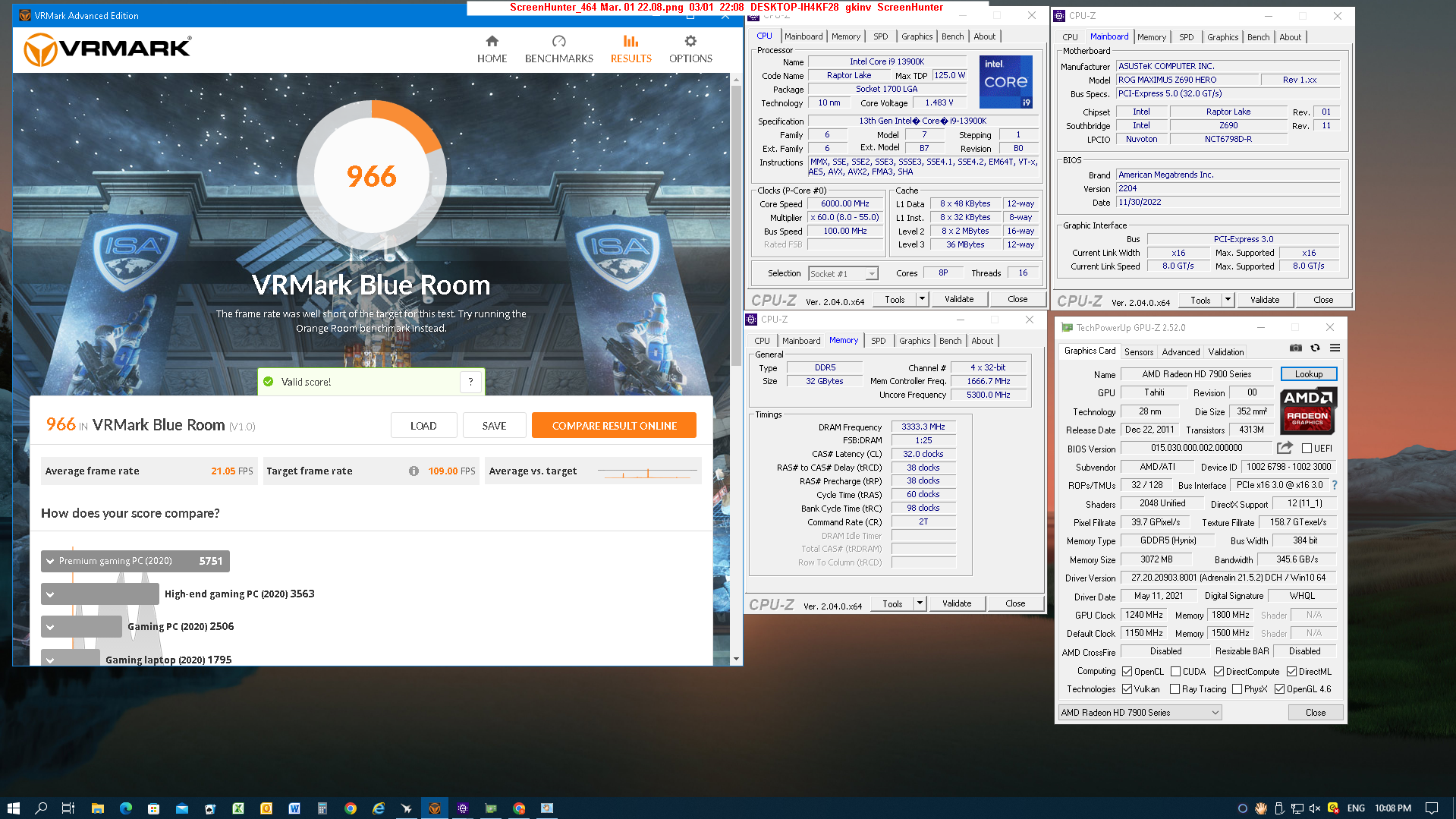Click muted volume icon in system tray

tap(1315, 808)
